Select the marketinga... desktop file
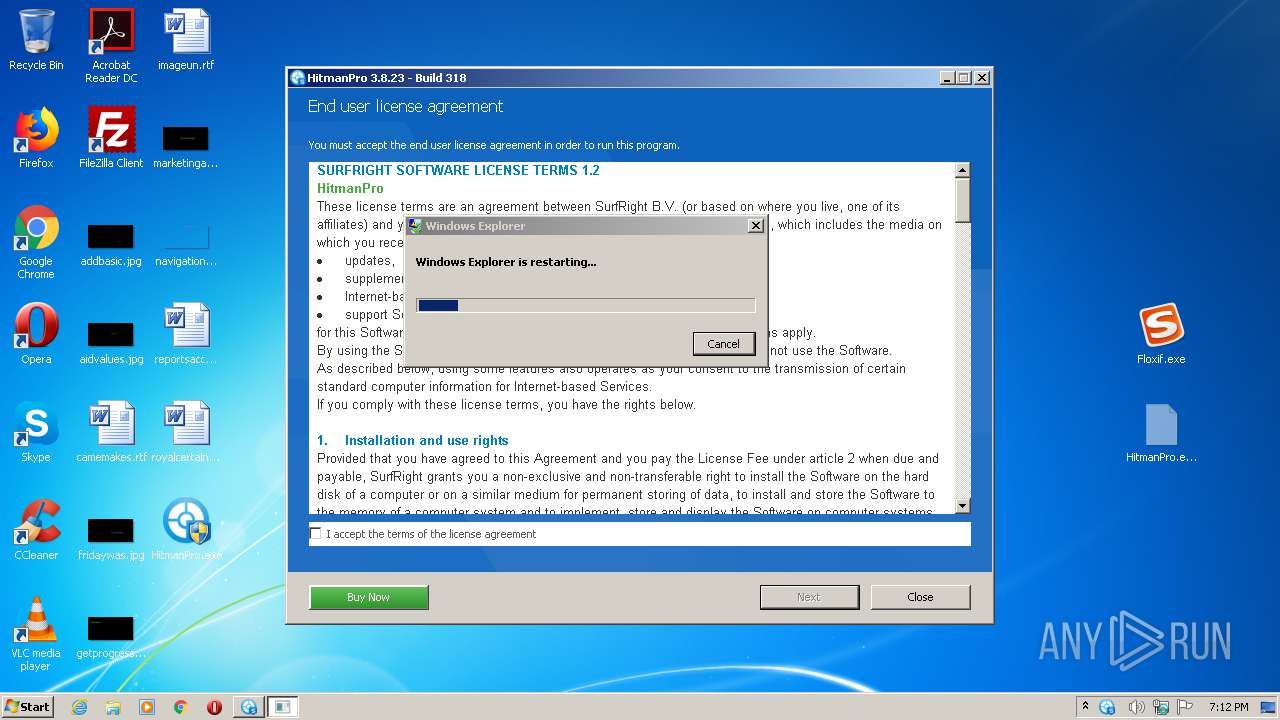This screenshot has width=1280, height=720. pyautogui.click(x=186, y=146)
